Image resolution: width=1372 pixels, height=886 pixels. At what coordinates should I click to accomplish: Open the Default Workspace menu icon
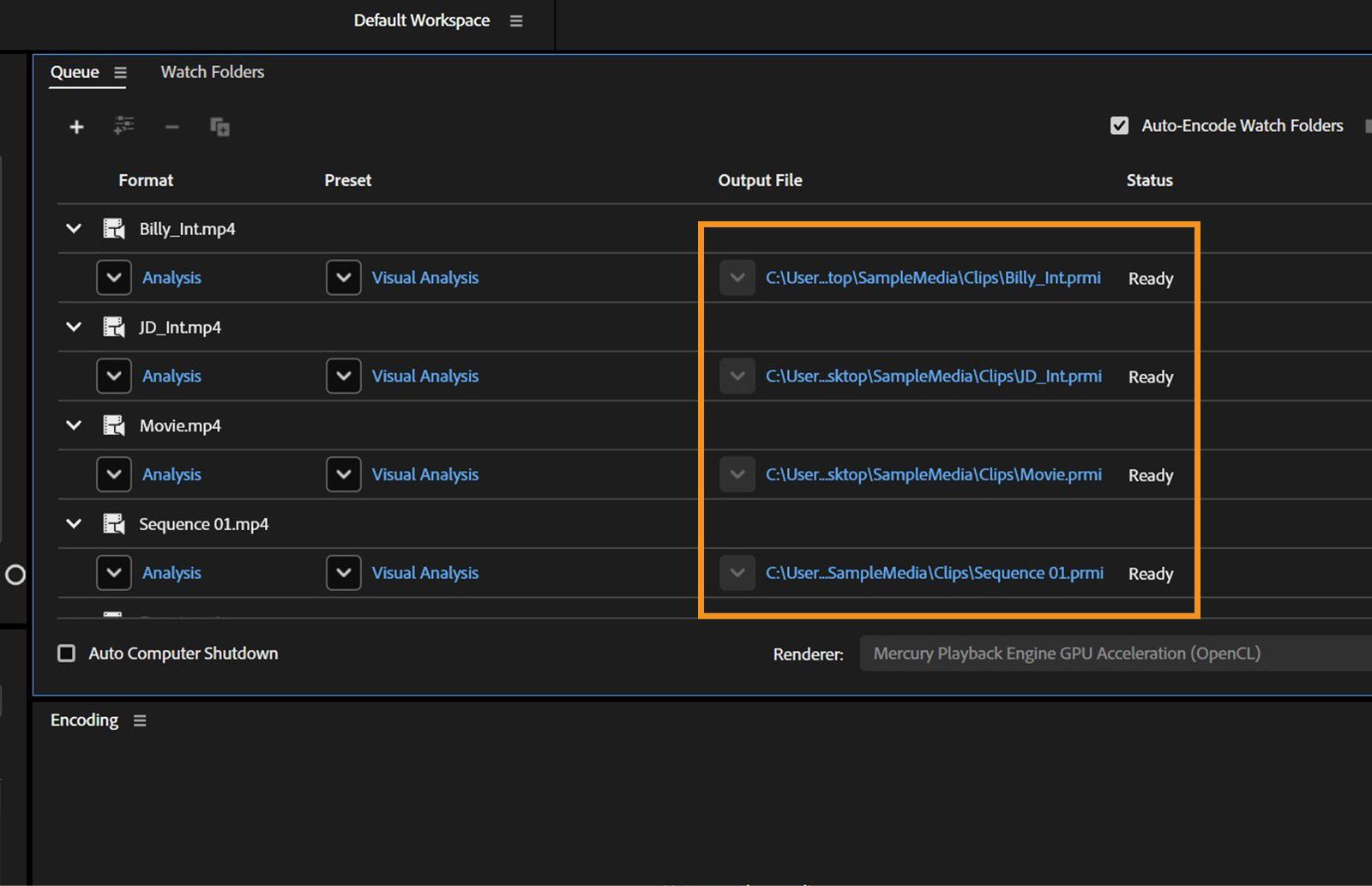pyautogui.click(x=515, y=20)
